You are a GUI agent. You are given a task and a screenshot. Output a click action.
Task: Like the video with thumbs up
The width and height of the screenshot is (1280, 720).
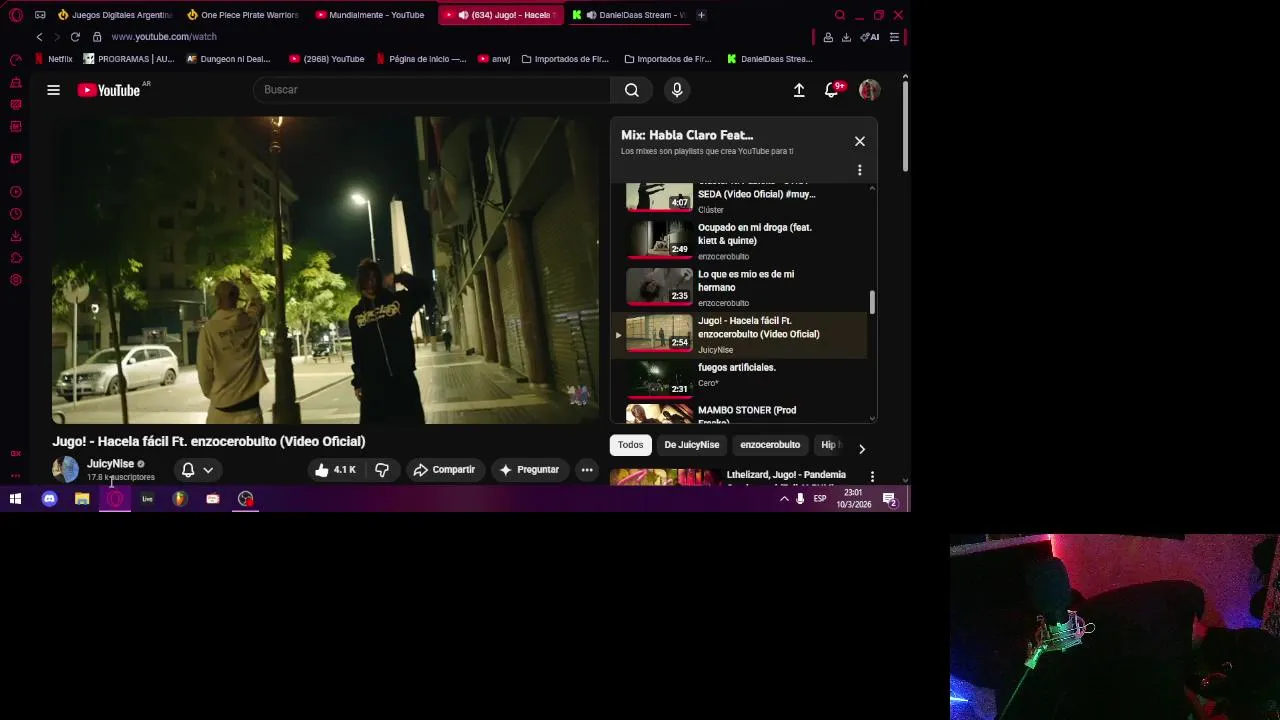click(335, 470)
